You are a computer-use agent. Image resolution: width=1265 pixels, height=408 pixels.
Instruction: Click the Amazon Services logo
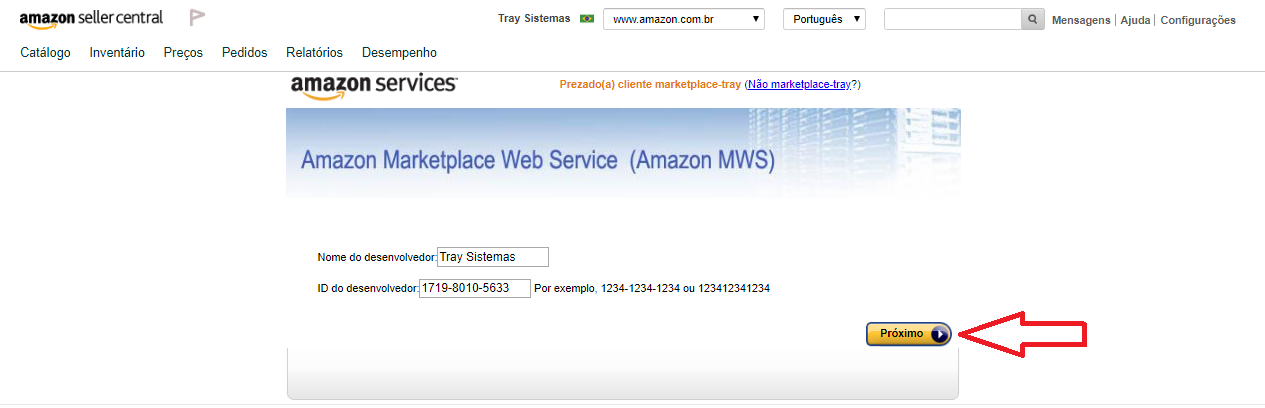pyautogui.click(x=374, y=87)
